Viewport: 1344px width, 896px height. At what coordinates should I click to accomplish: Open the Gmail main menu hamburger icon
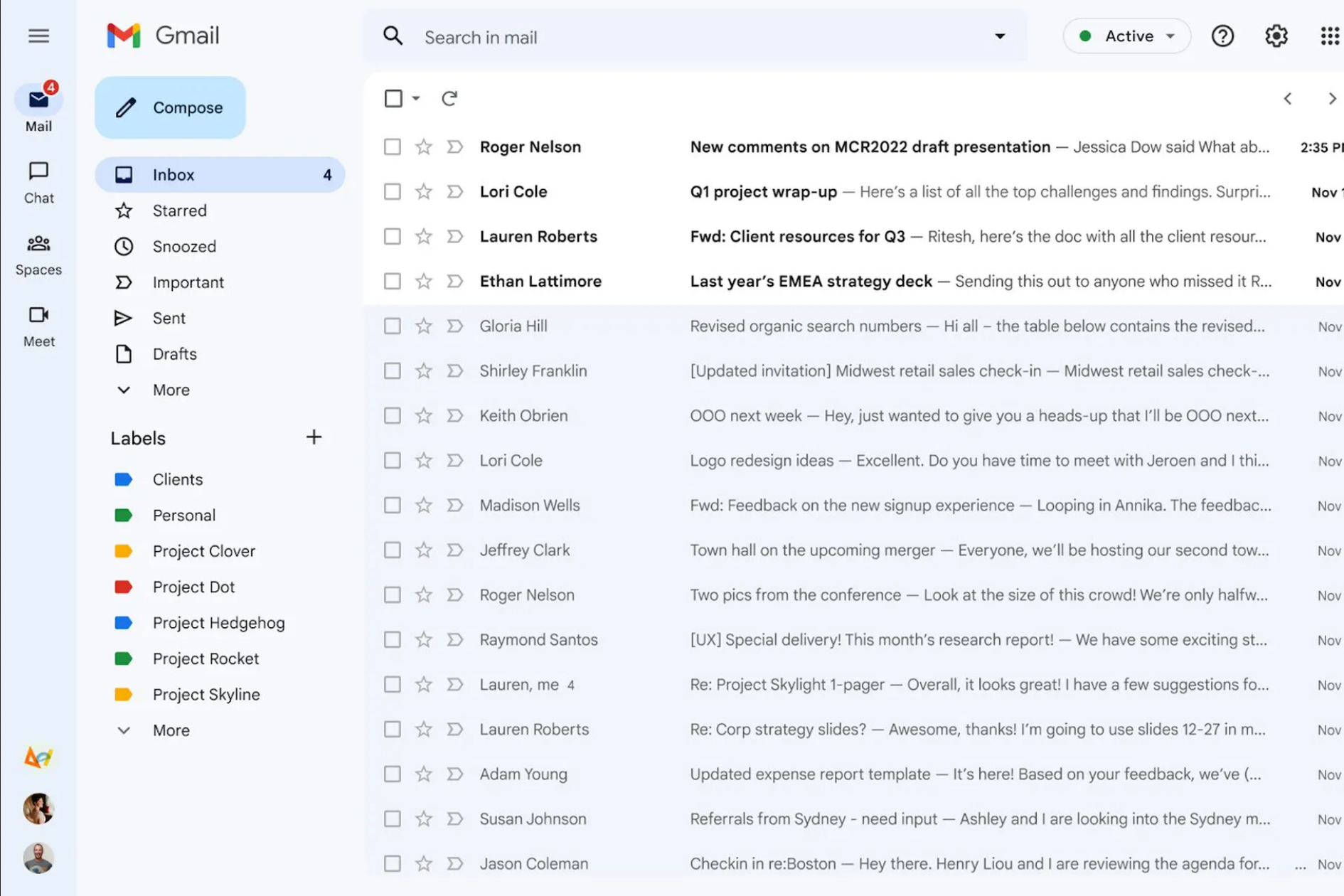coord(39,36)
